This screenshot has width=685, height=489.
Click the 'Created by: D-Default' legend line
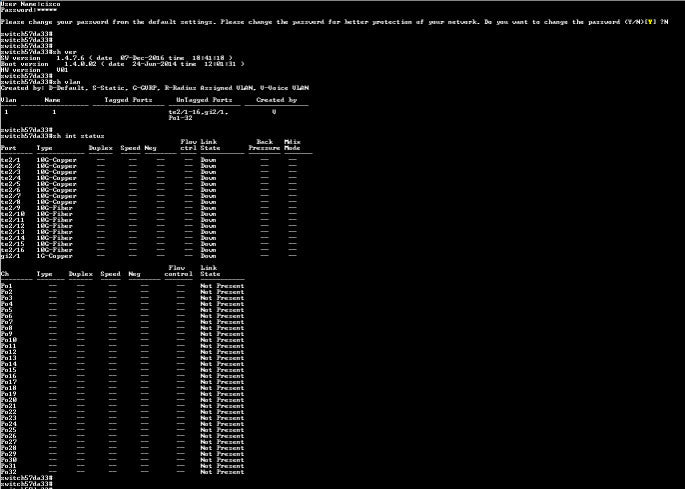(155, 88)
